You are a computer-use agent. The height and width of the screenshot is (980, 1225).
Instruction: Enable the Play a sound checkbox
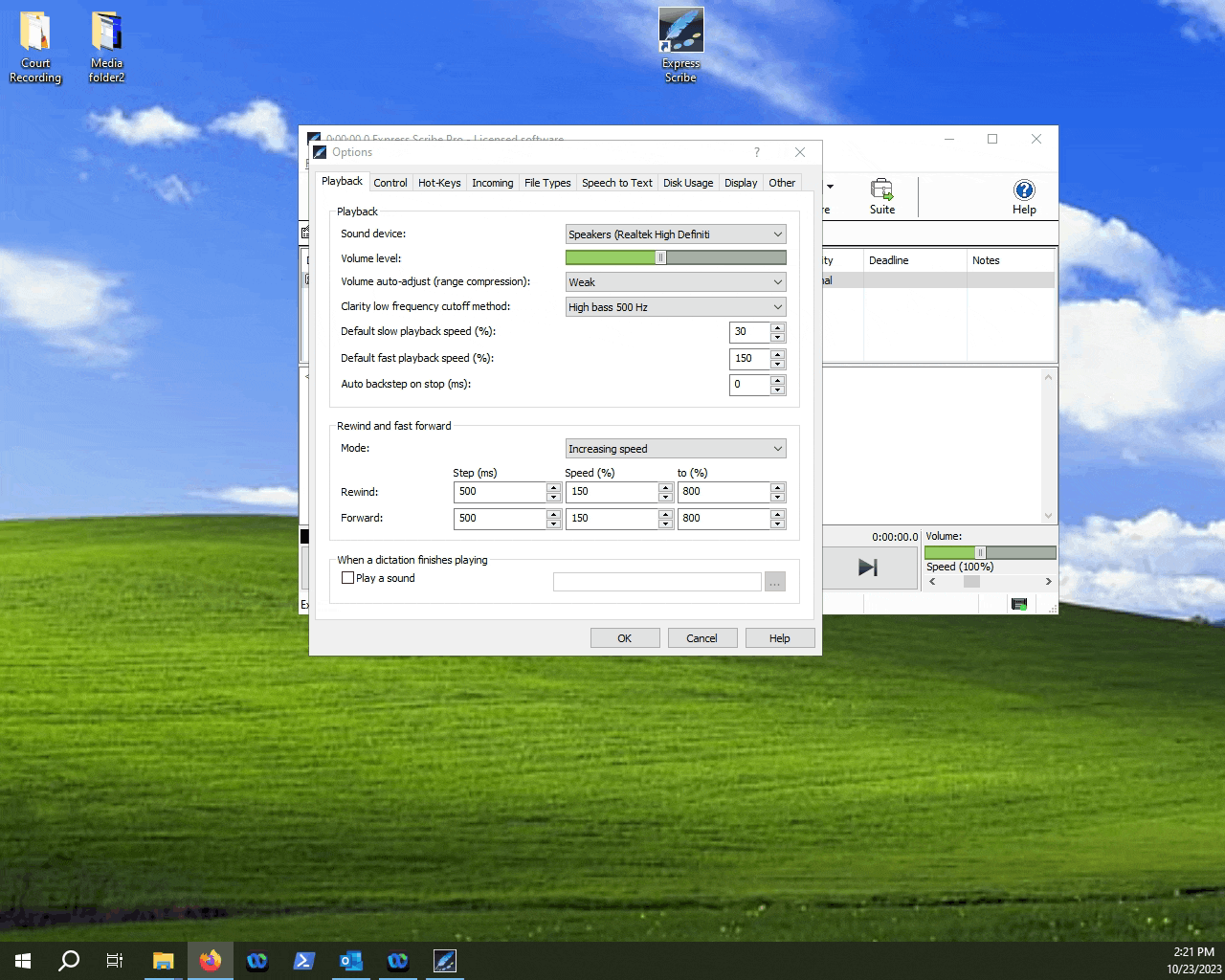(x=347, y=578)
